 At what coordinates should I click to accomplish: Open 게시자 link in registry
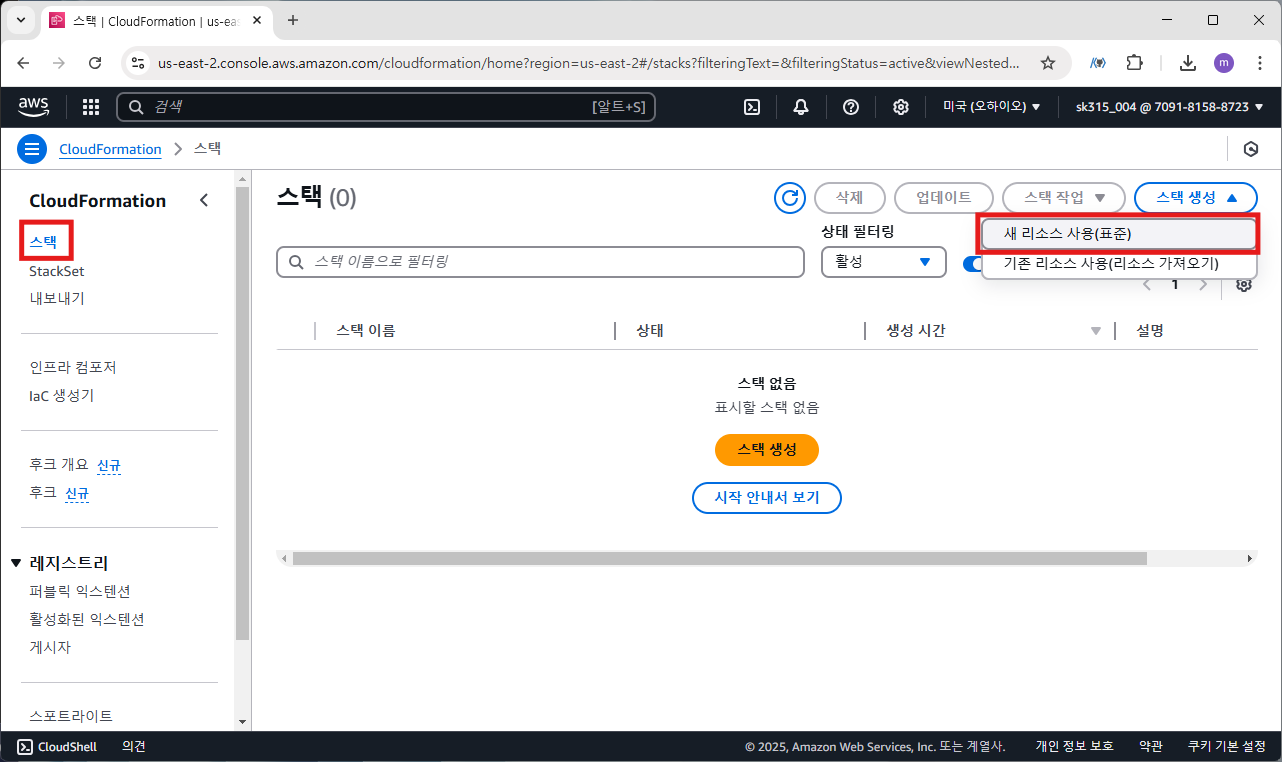tap(50, 647)
